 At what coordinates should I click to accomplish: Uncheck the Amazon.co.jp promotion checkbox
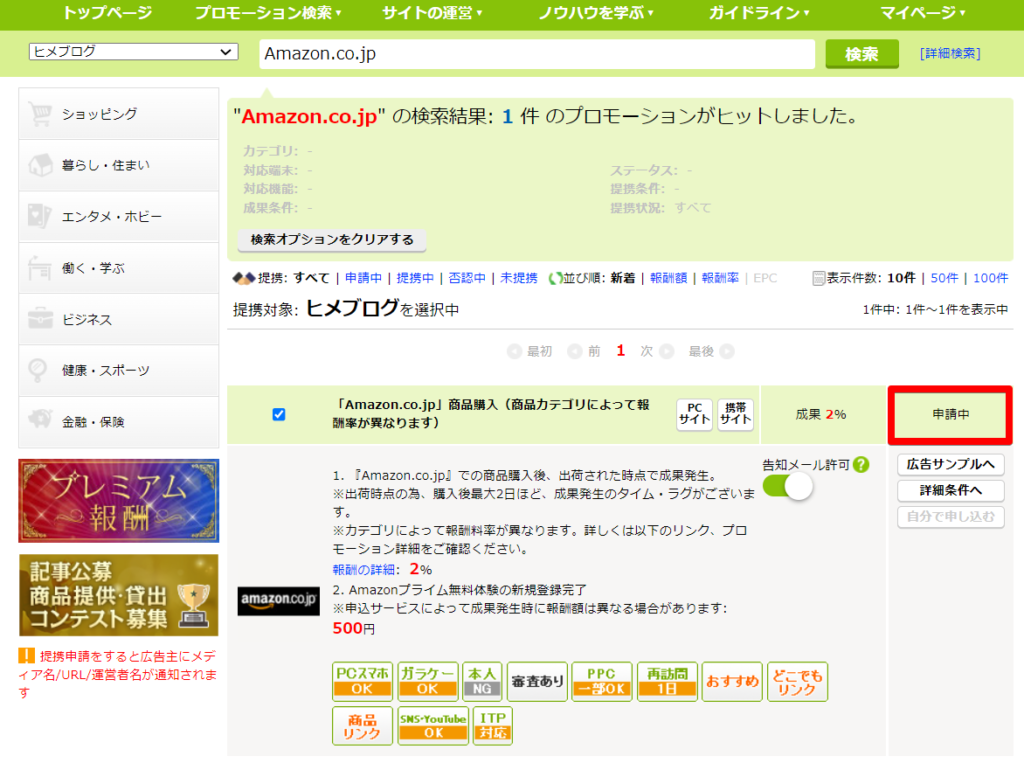(x=279, y=414)
